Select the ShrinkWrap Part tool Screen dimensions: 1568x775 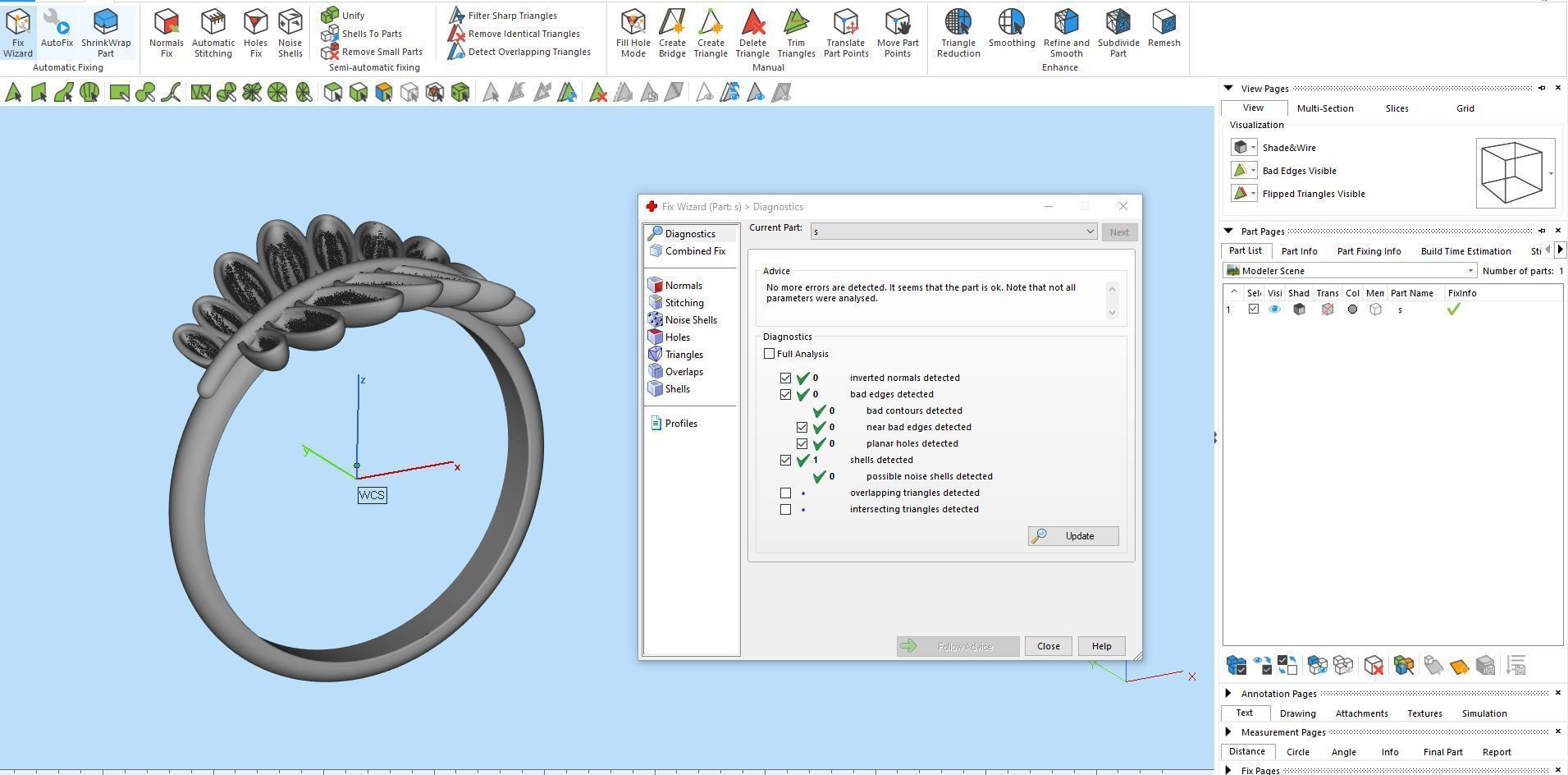(x=106, y=34)
